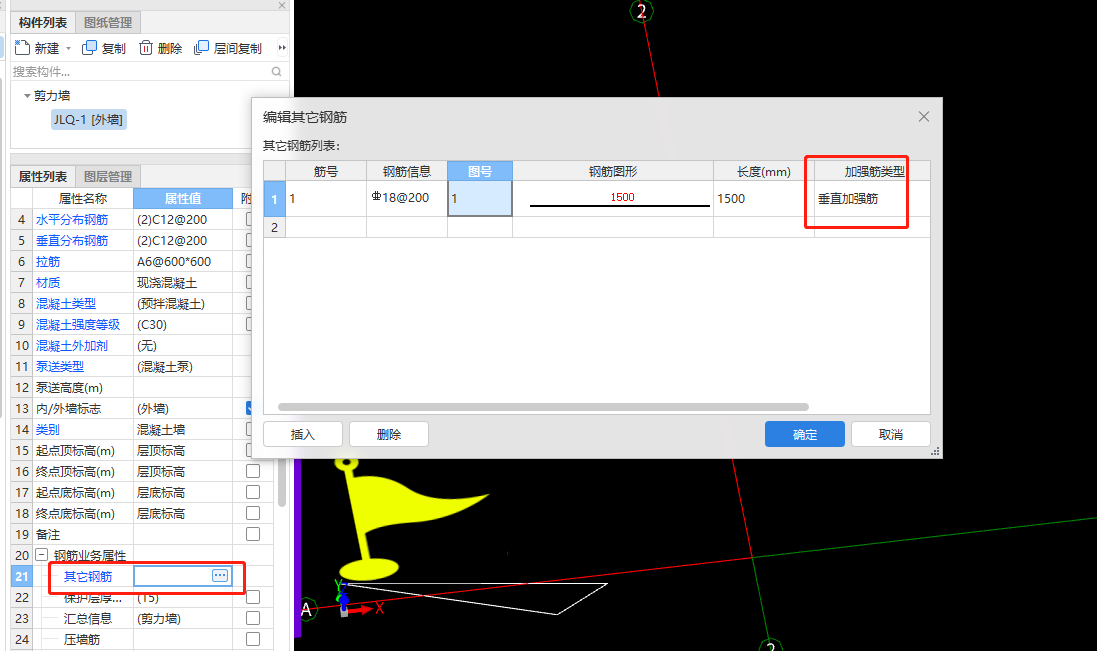
Task: Expand the toolbar overflow arrows
Action: click(282, 48)
